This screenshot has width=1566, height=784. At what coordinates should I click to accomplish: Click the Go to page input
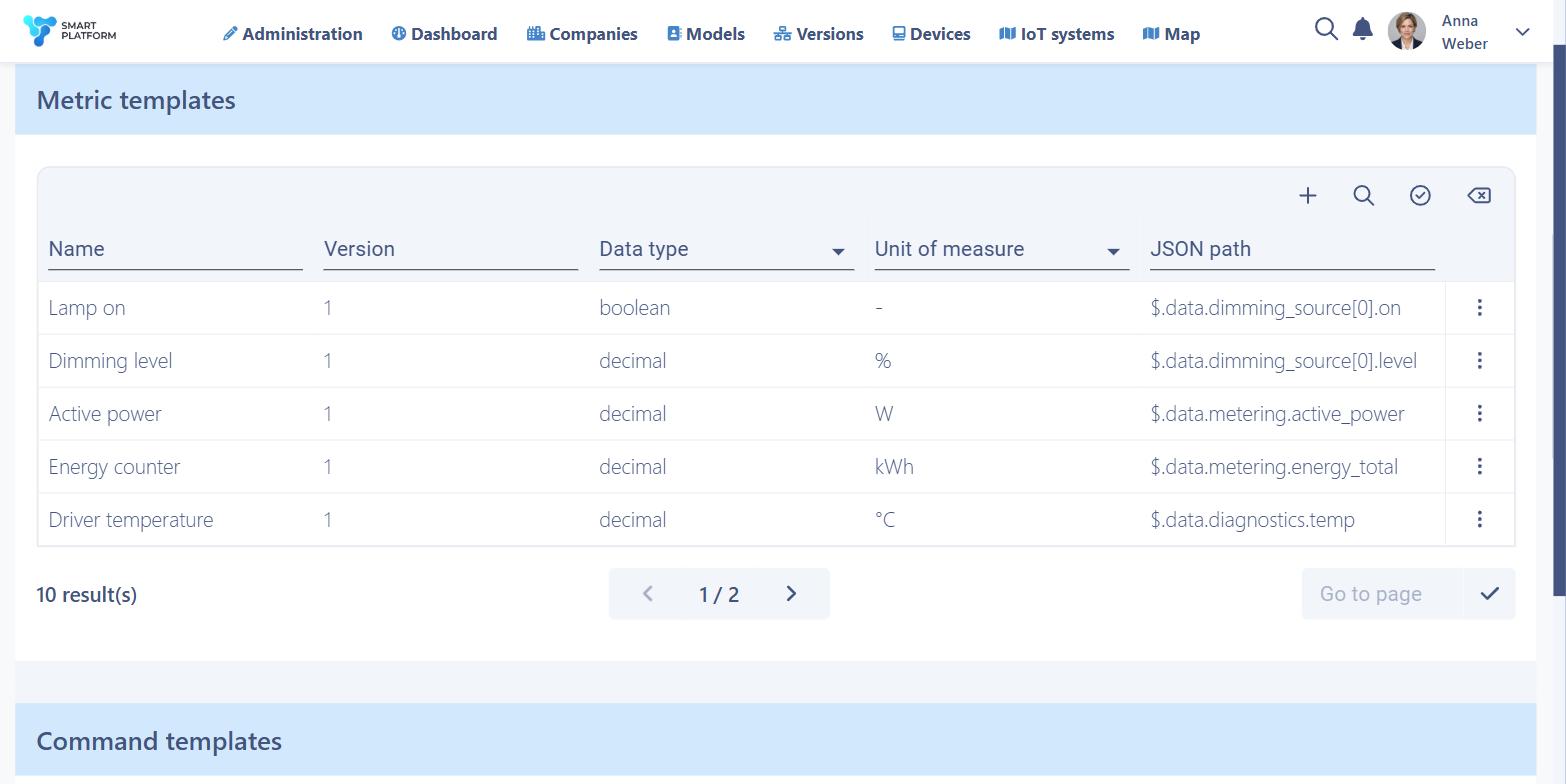pos(1381,594)
